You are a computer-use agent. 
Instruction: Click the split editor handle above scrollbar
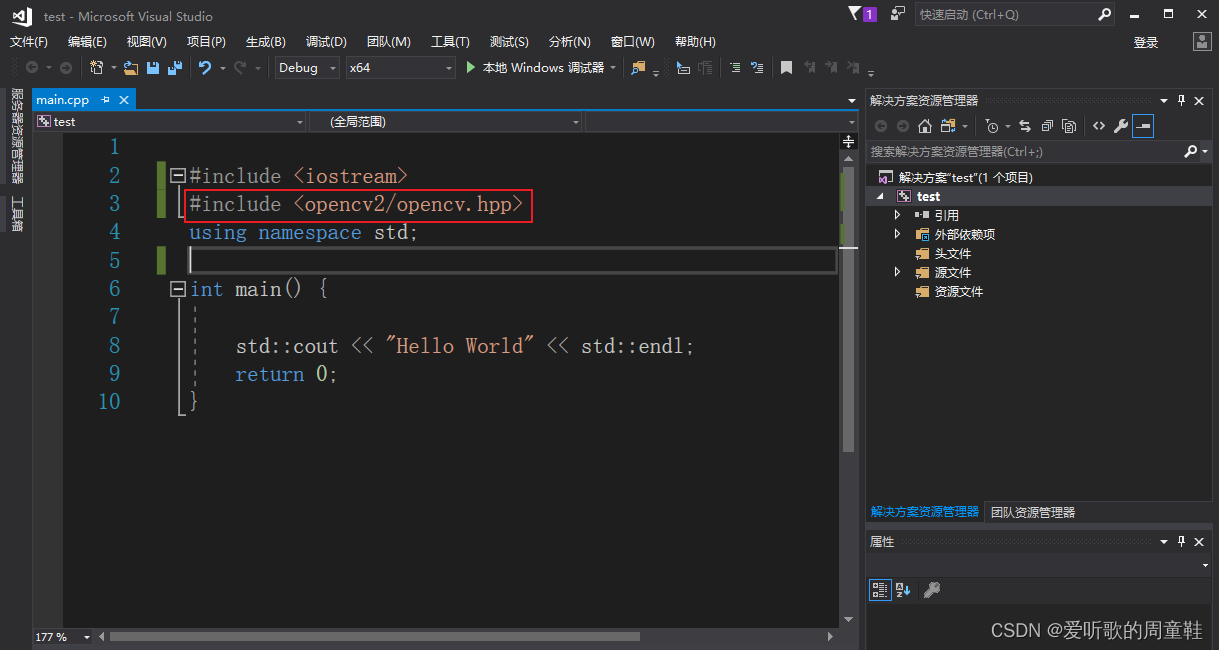(x=849, y=142)
